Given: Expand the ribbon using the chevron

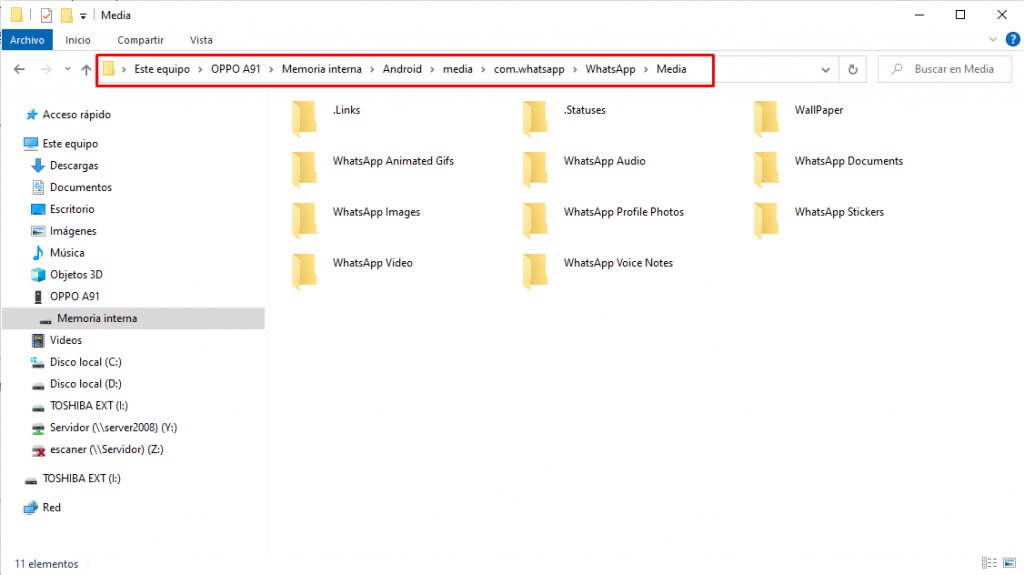Looking at the screenshot, I should tap(994, 40).
